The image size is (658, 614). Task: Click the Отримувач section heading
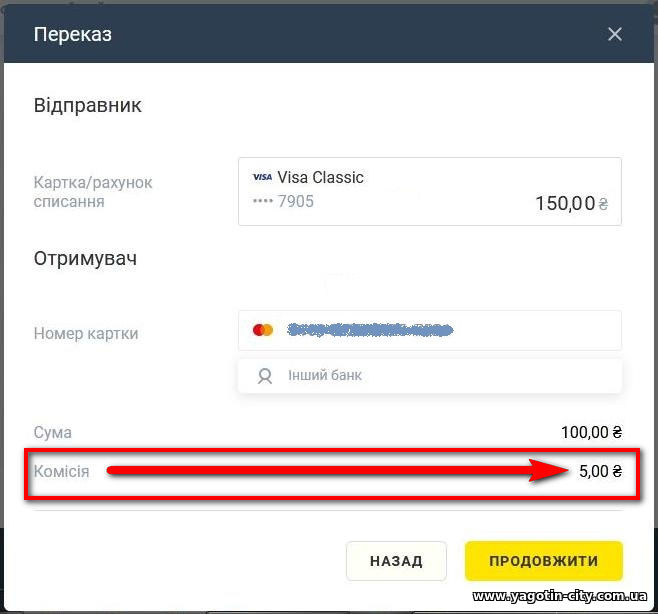pyautogui.click(x=85, y=259)
